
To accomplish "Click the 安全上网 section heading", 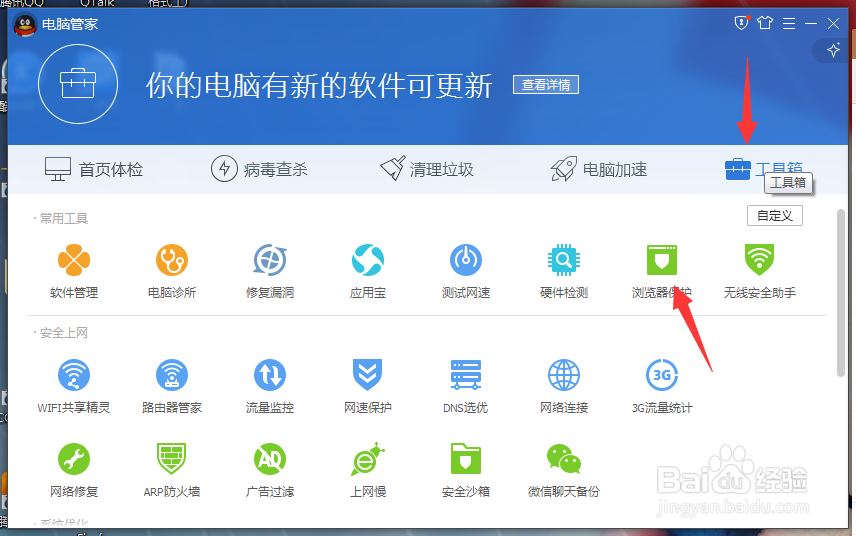I will pos(63,332).
